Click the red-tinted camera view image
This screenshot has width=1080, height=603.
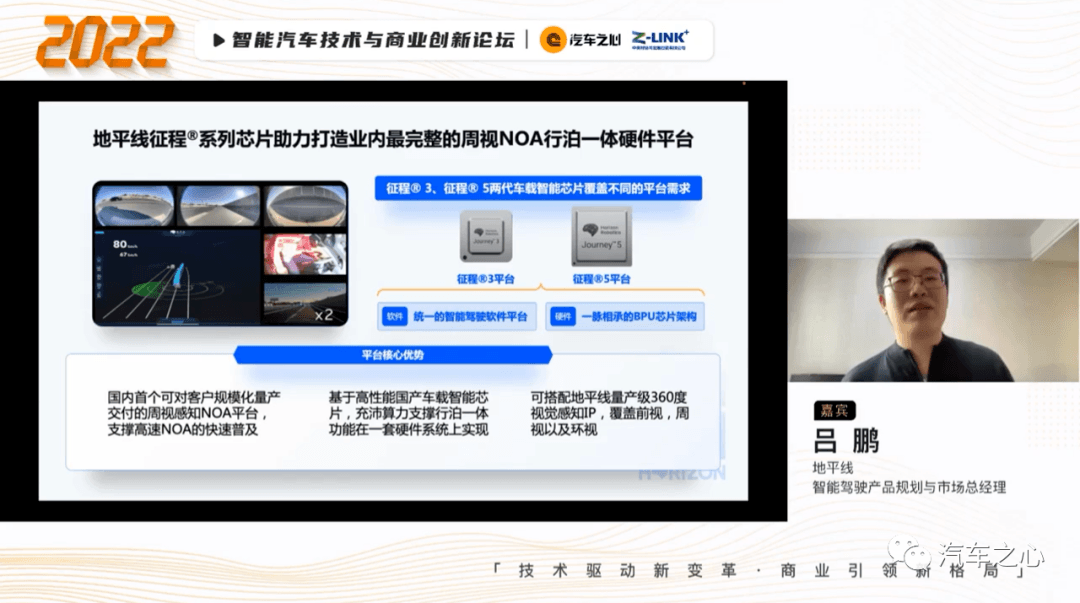pyautogui.click(x=304, y=254)
